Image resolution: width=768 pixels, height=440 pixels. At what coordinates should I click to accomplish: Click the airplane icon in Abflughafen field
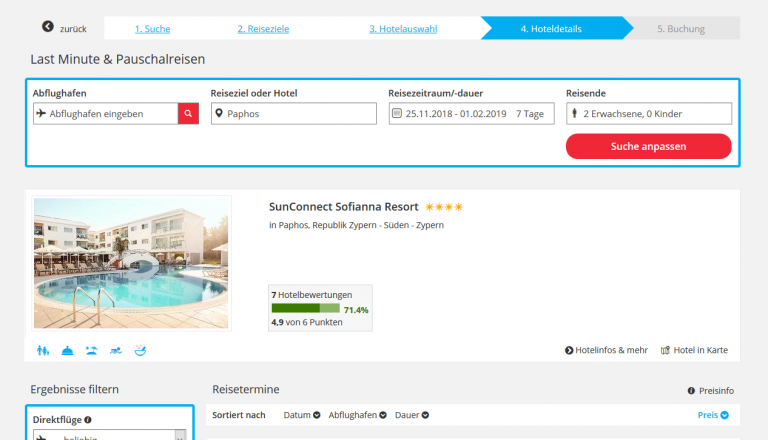tap(41, 114)
